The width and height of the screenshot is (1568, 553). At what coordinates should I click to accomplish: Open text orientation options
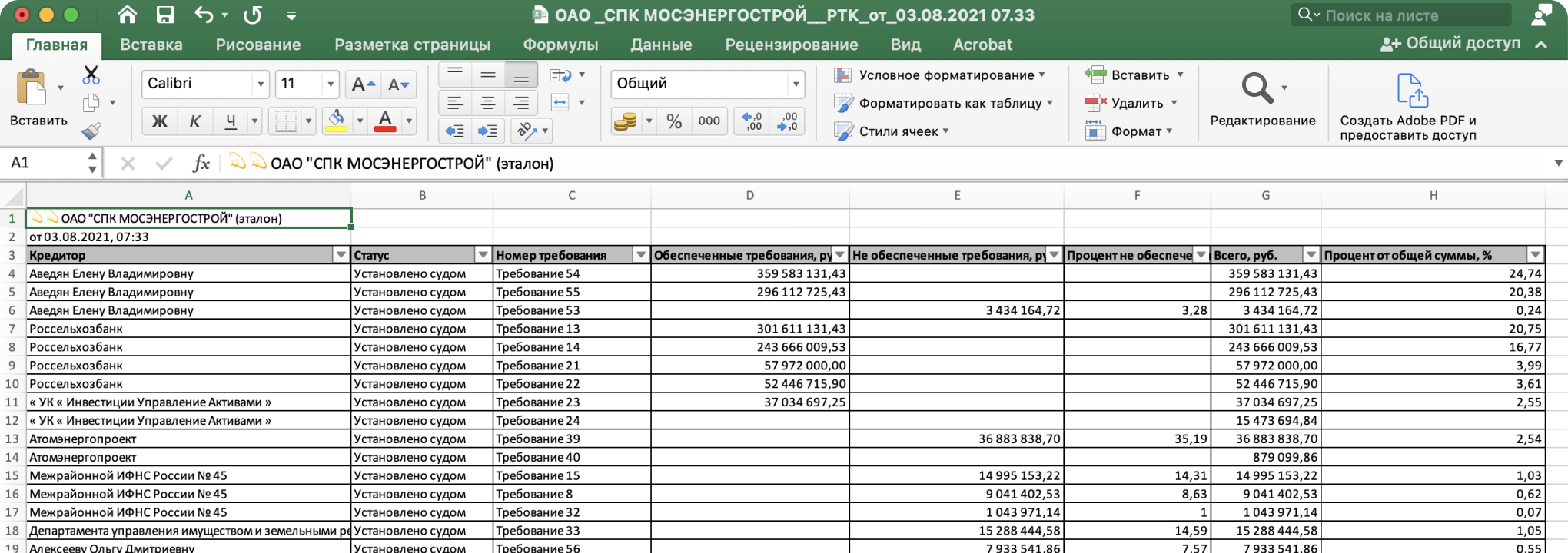click(532, 131)
